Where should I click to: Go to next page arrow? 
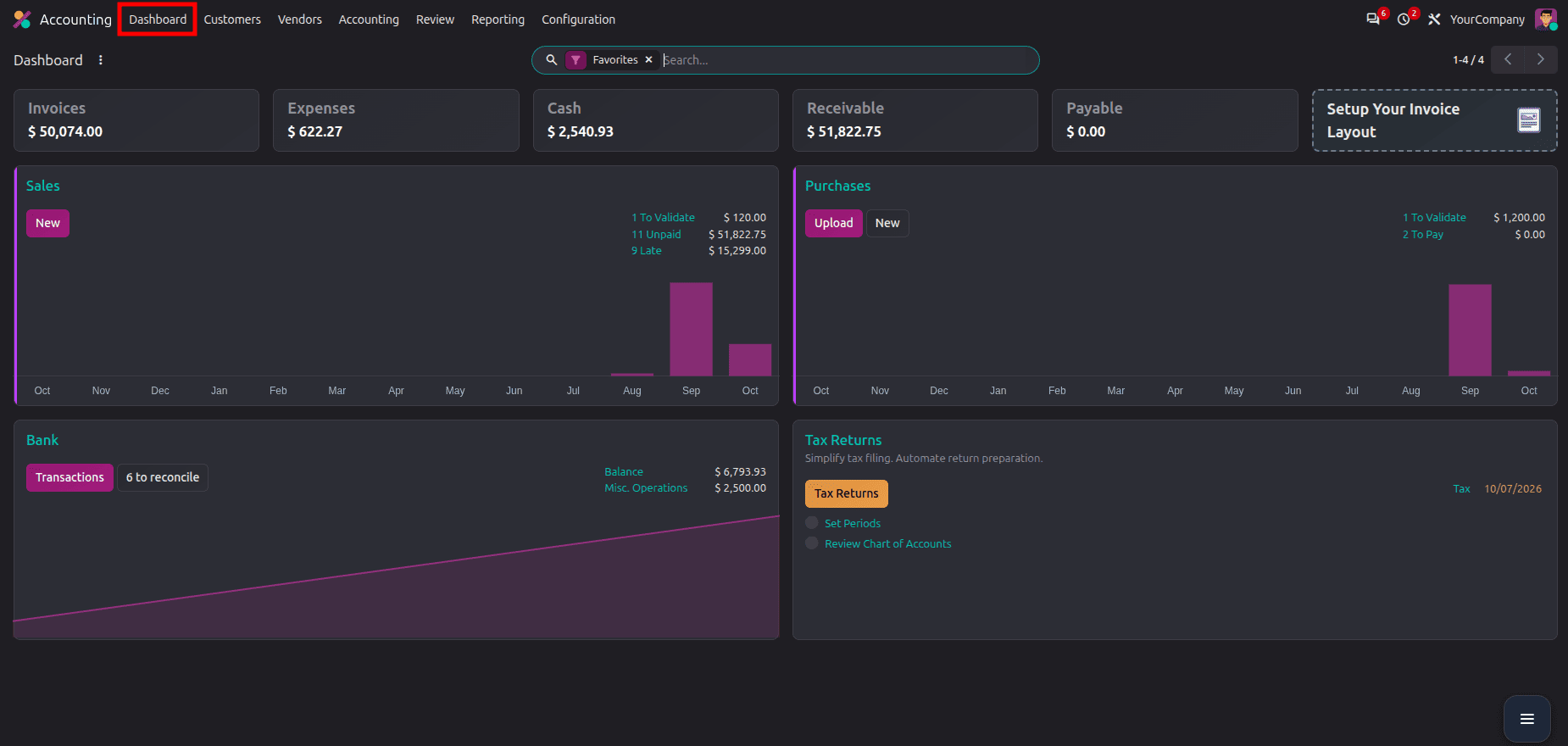pyautogui.click(x=1541, y=59)
